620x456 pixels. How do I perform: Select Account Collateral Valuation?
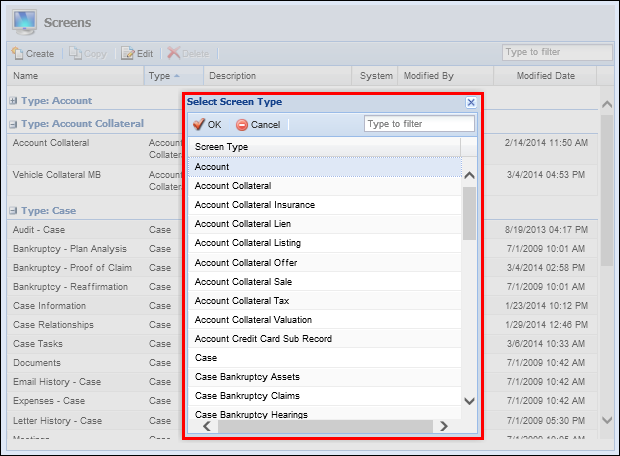point(325,320)
